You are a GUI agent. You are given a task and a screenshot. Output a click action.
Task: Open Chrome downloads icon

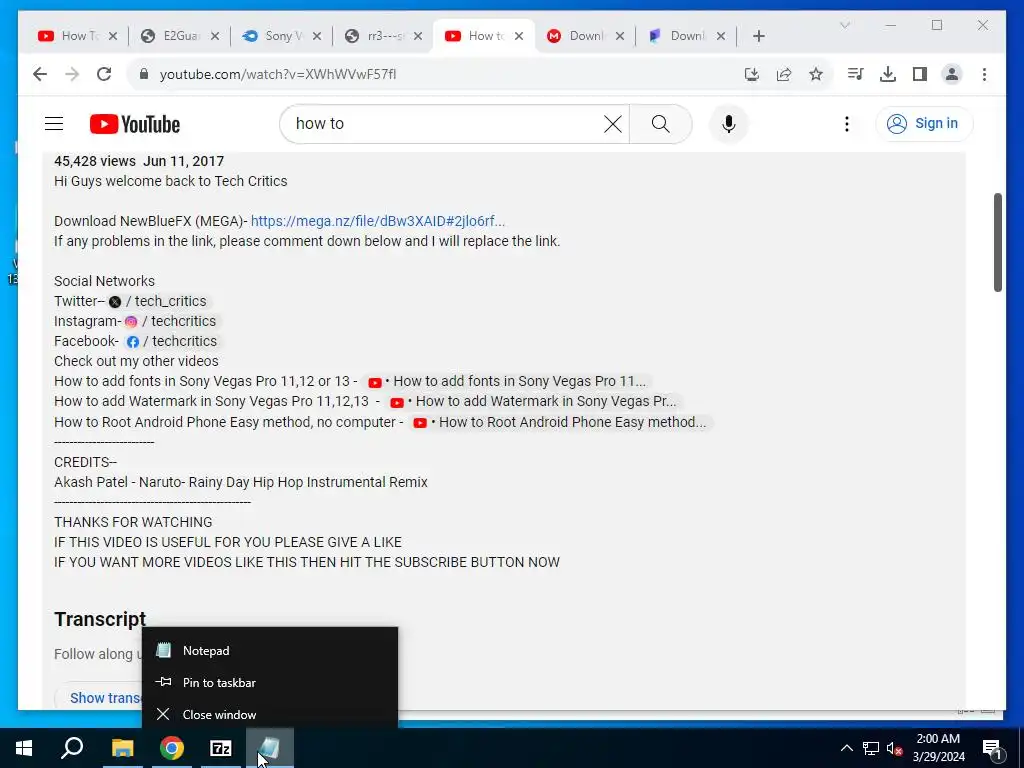tap(888, 74)
